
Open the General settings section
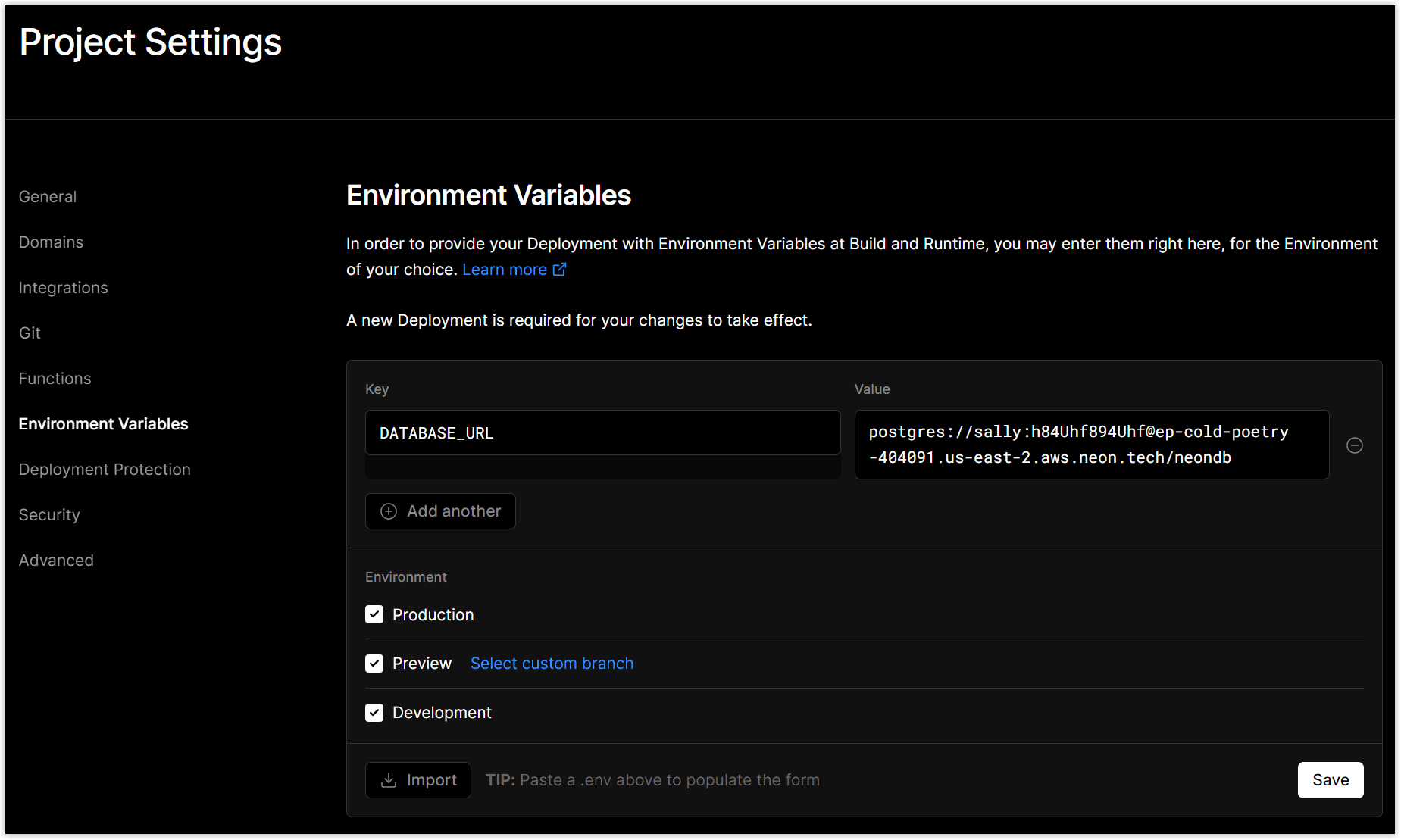pyautogui.click(x=48, y=197)
